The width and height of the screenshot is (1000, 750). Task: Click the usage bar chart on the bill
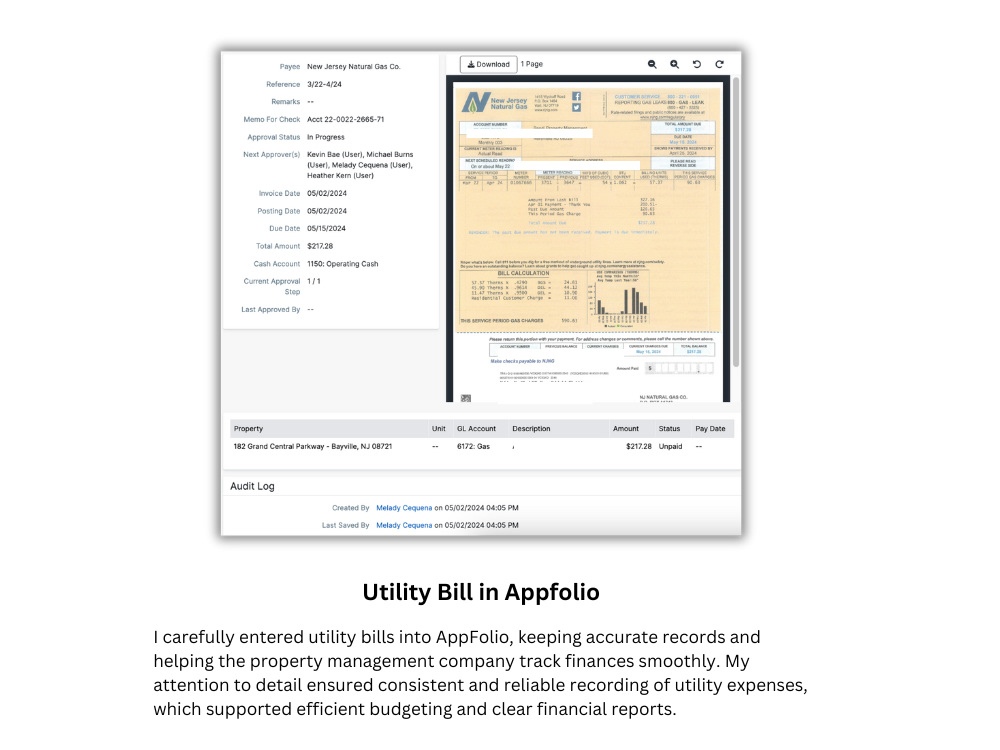pos(621,298)
